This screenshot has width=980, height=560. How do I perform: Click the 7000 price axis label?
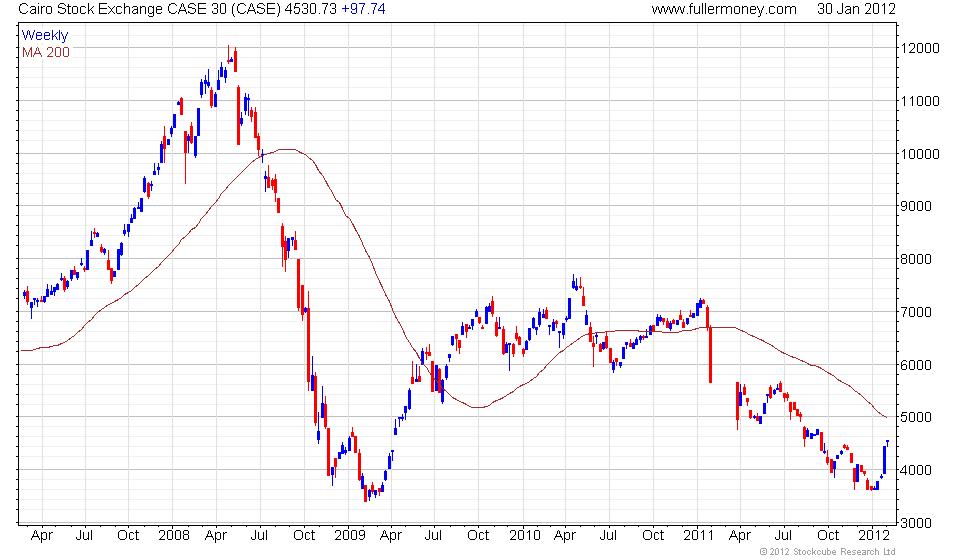(916, 312)
